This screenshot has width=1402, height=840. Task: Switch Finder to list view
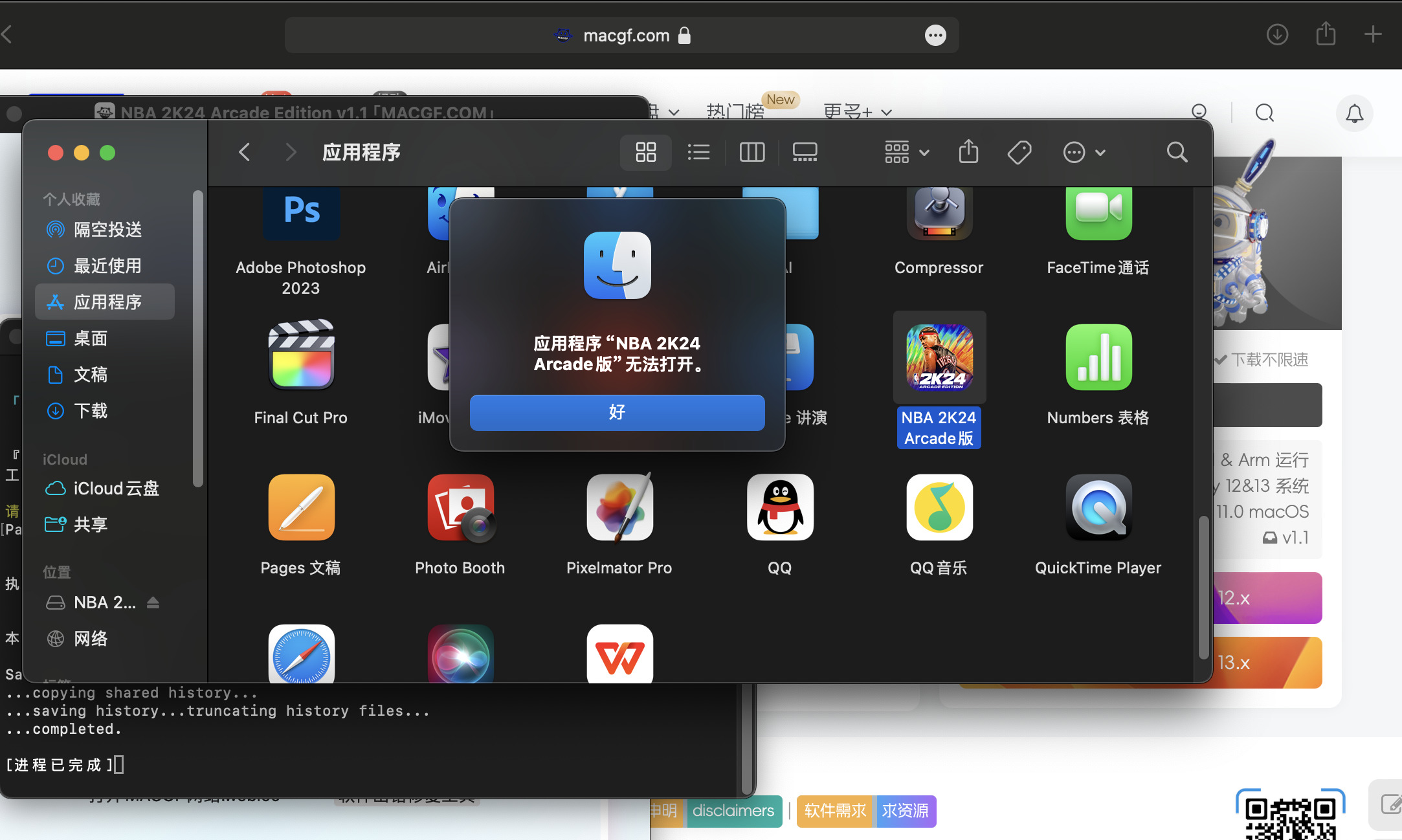click(698, 153)
